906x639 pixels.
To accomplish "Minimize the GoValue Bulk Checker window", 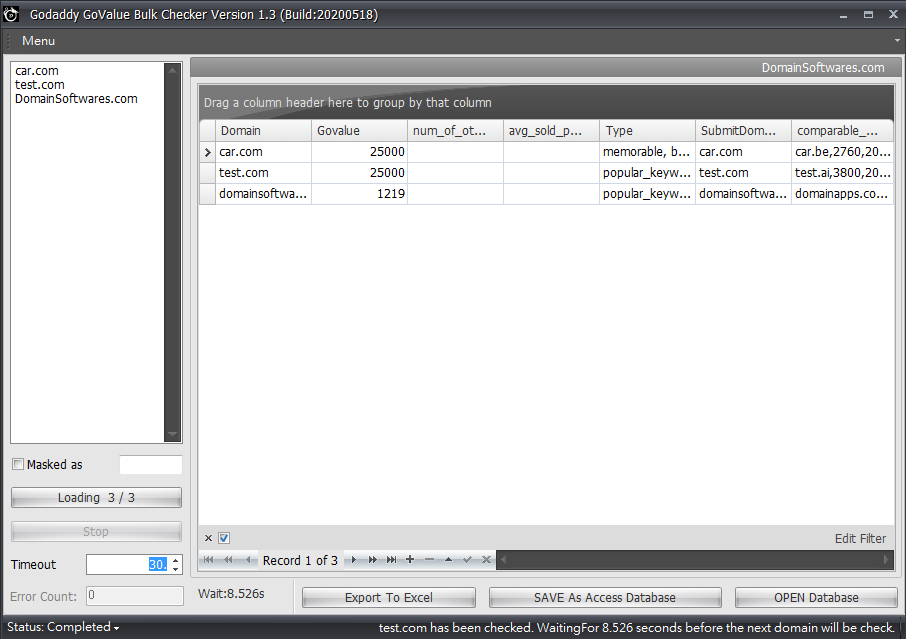I will pos(844,15).
